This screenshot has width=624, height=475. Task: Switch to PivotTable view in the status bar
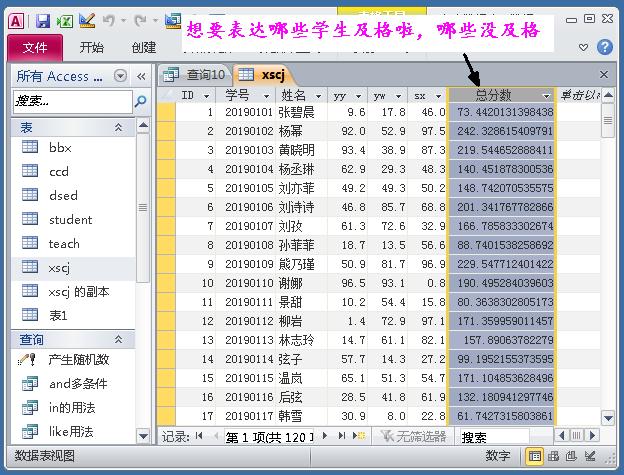[554, 456]
